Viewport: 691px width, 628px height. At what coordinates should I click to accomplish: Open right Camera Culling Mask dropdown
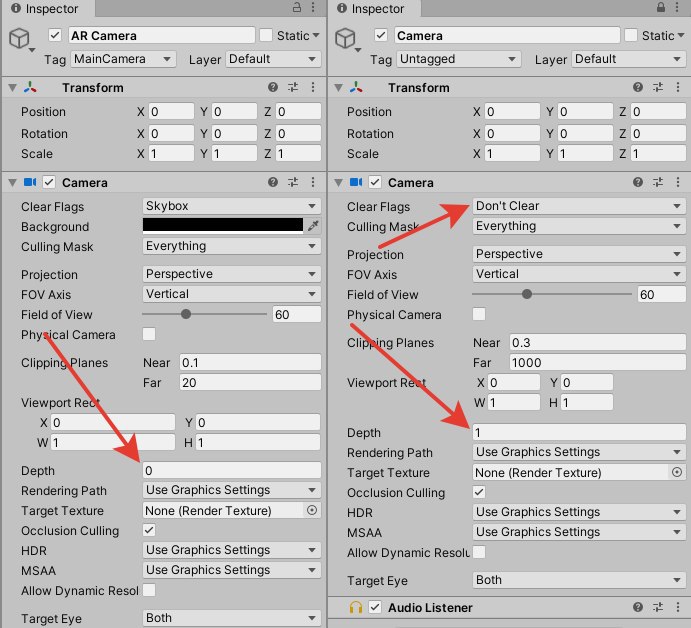point(579,226)
